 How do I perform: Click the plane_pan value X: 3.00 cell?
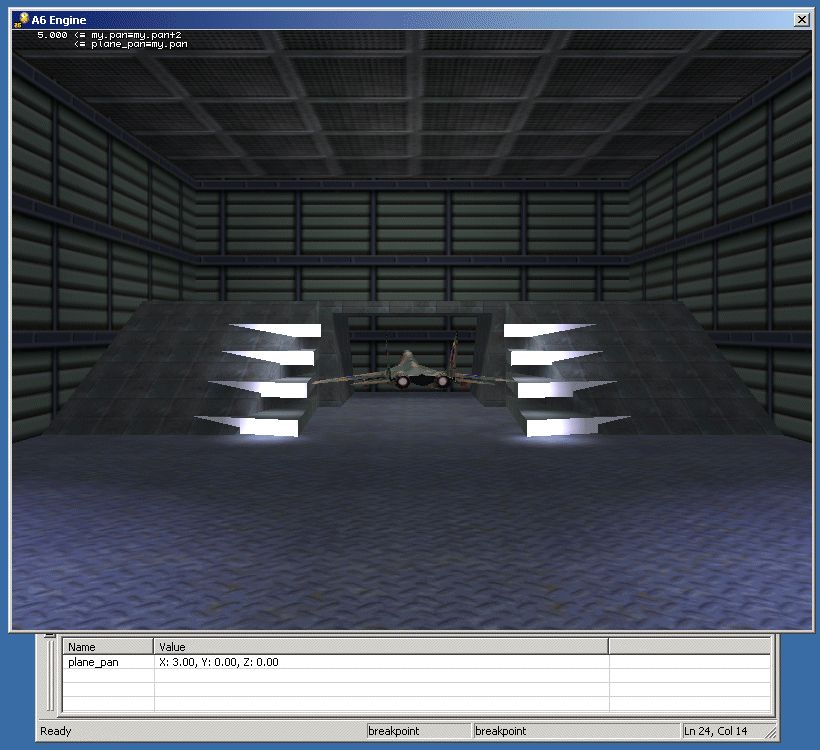(x=219, y=662)
